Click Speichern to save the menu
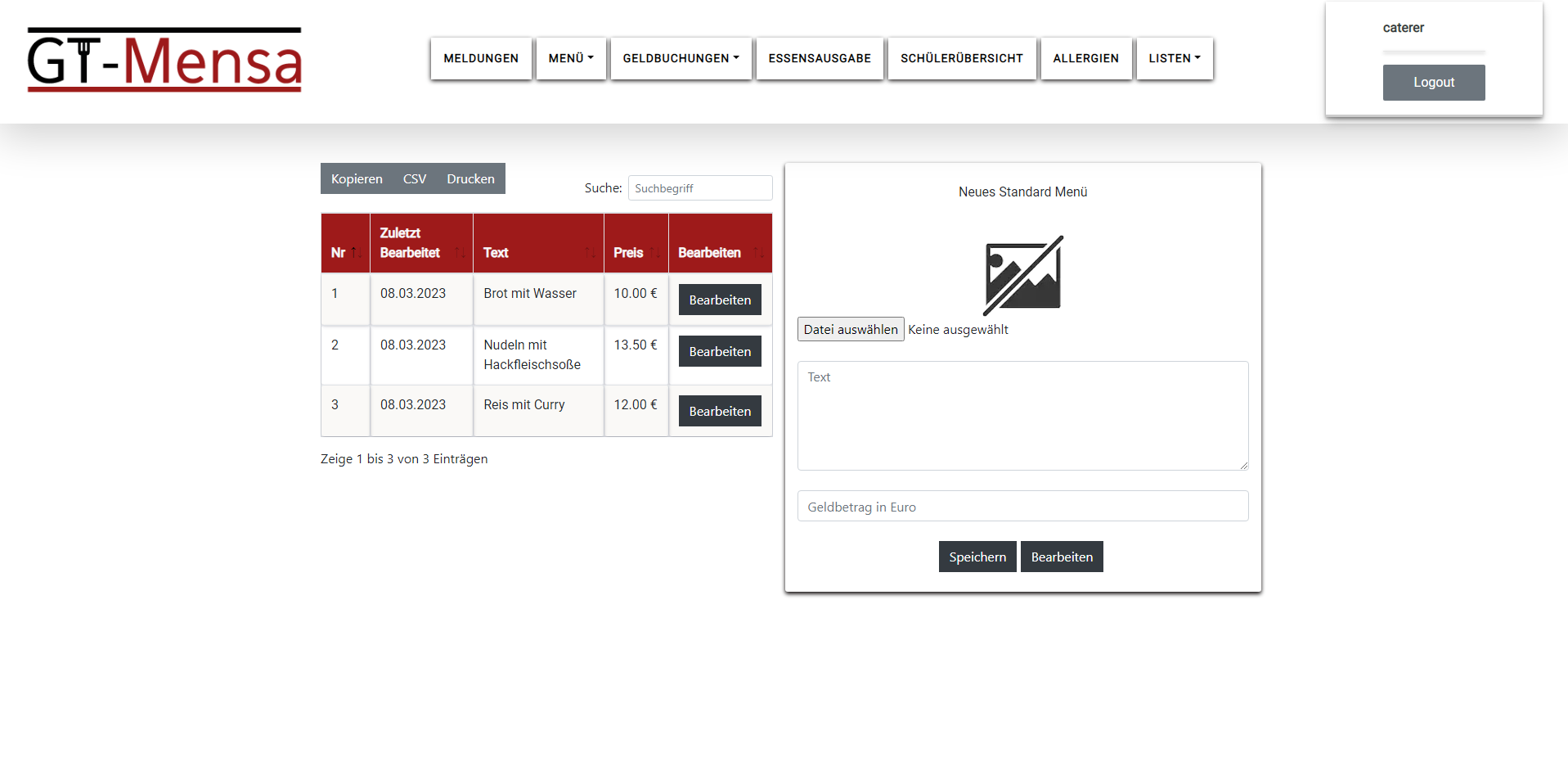This screenshot has width=1568, height=762. click(977, 557)
